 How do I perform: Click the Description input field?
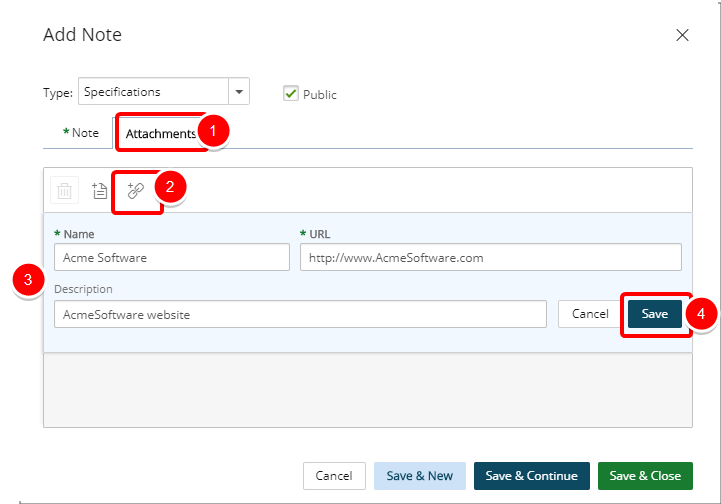tap(300, 314)
